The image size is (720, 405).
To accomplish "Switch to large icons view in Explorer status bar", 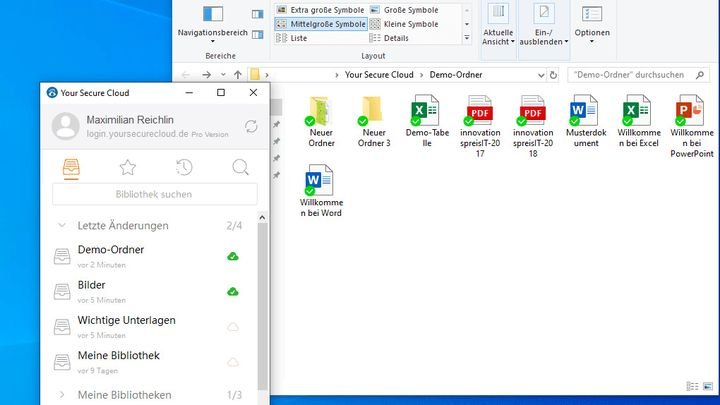I will click(708, 386).
